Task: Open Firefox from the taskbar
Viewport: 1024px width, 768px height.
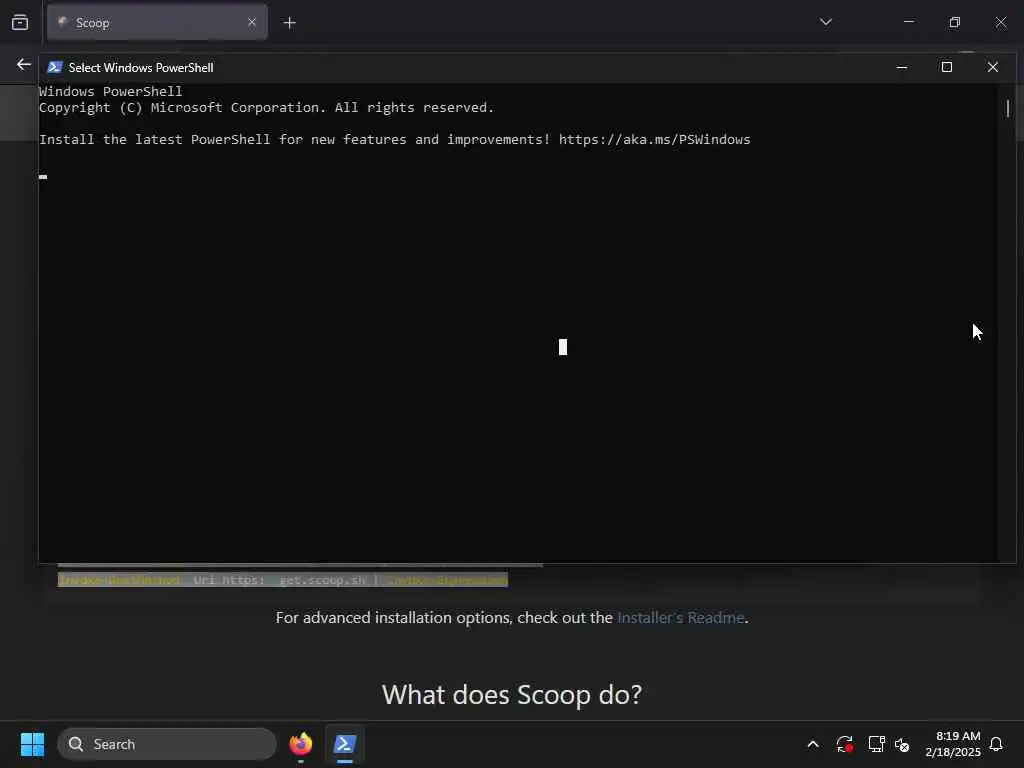Action: [x=301, y=744]
